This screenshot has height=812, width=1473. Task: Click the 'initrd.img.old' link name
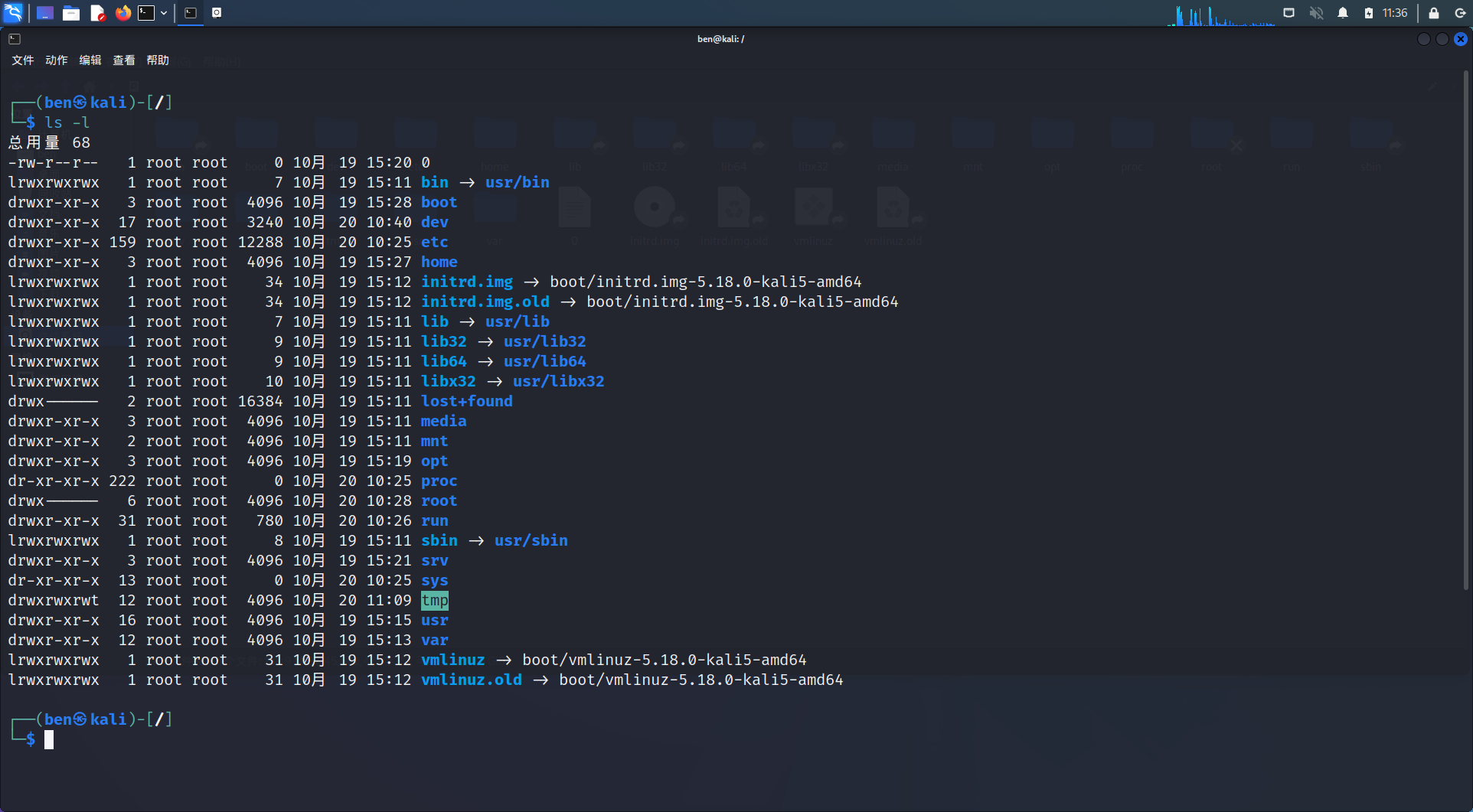[485, 302]
